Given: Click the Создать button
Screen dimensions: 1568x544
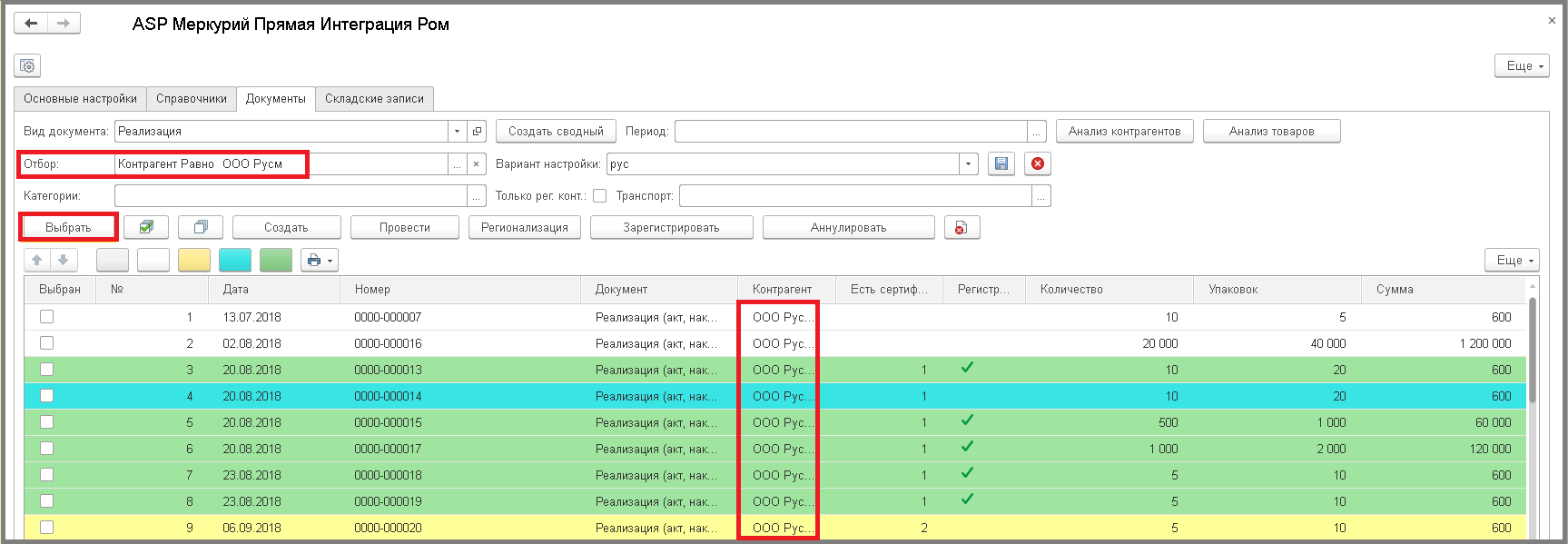Looking at the screenshot, I should pyautogui.click(x=287, y=227).
